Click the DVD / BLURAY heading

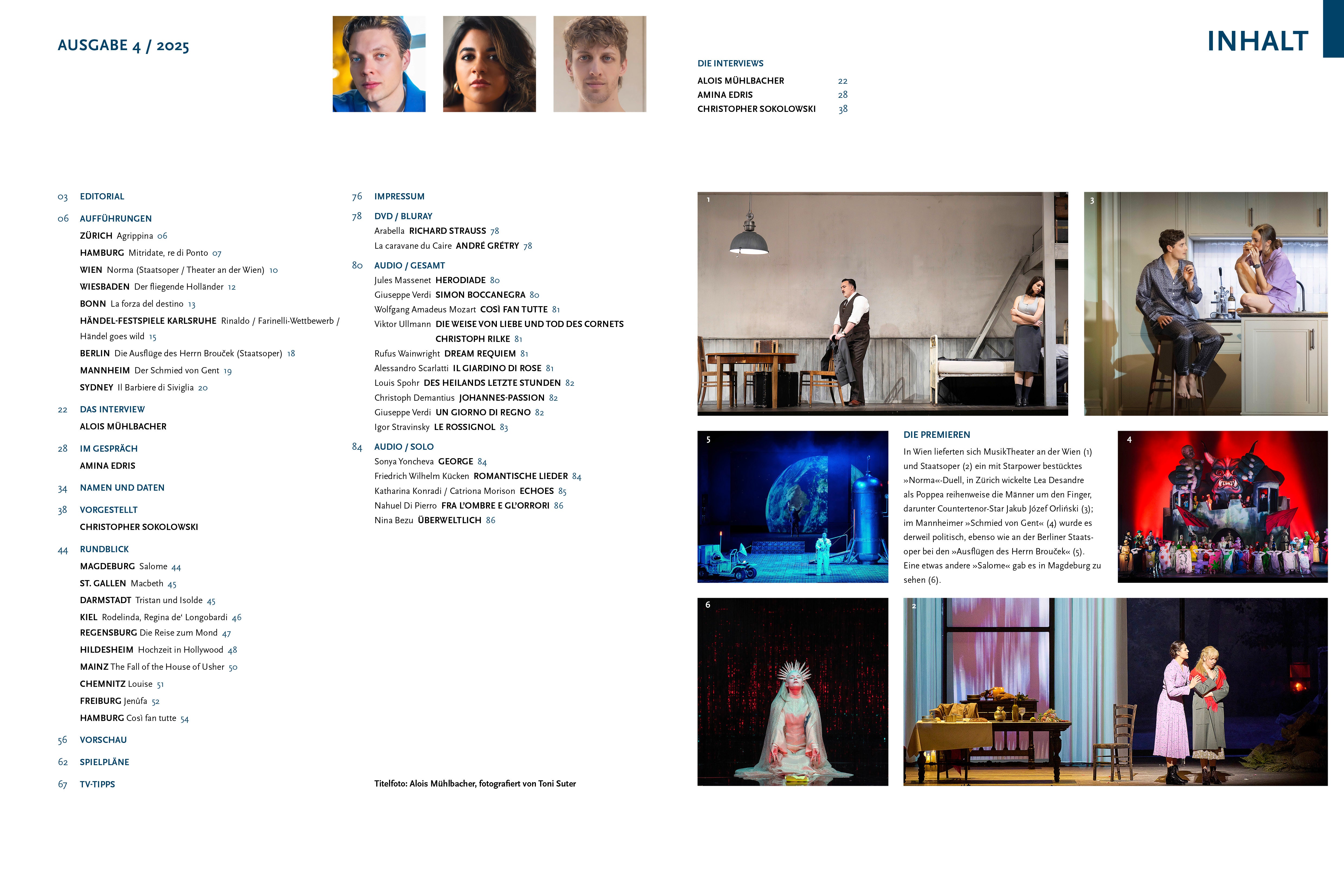click(x=403, y=216)
